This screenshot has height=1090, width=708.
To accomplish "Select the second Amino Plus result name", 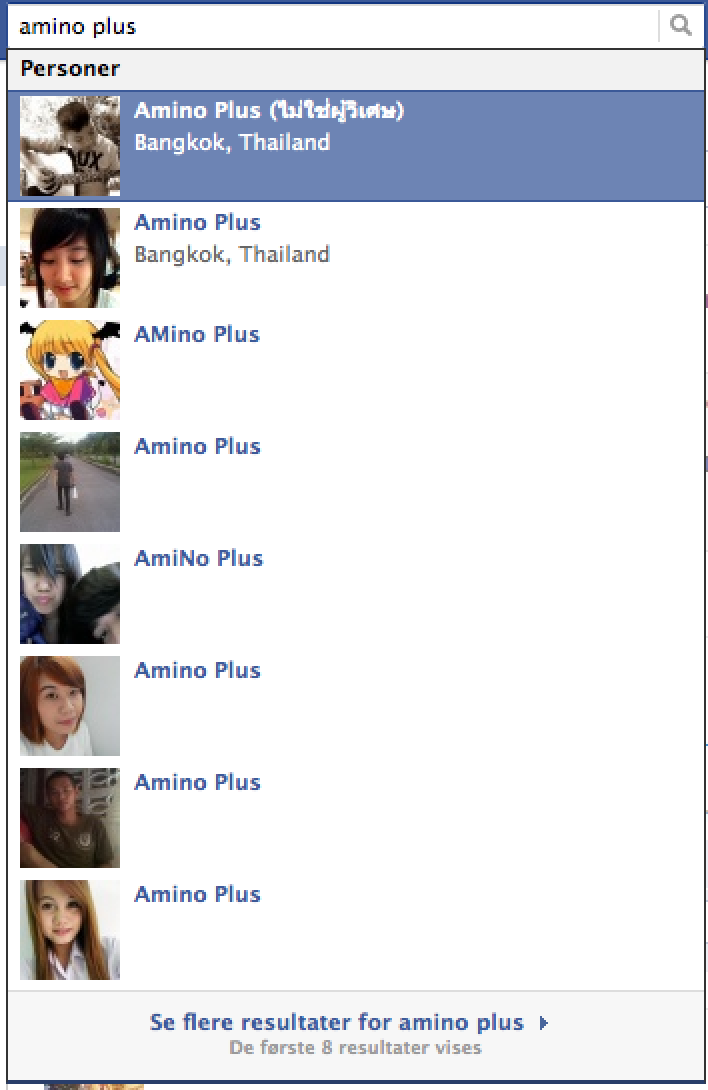I will tap(198, 222).
